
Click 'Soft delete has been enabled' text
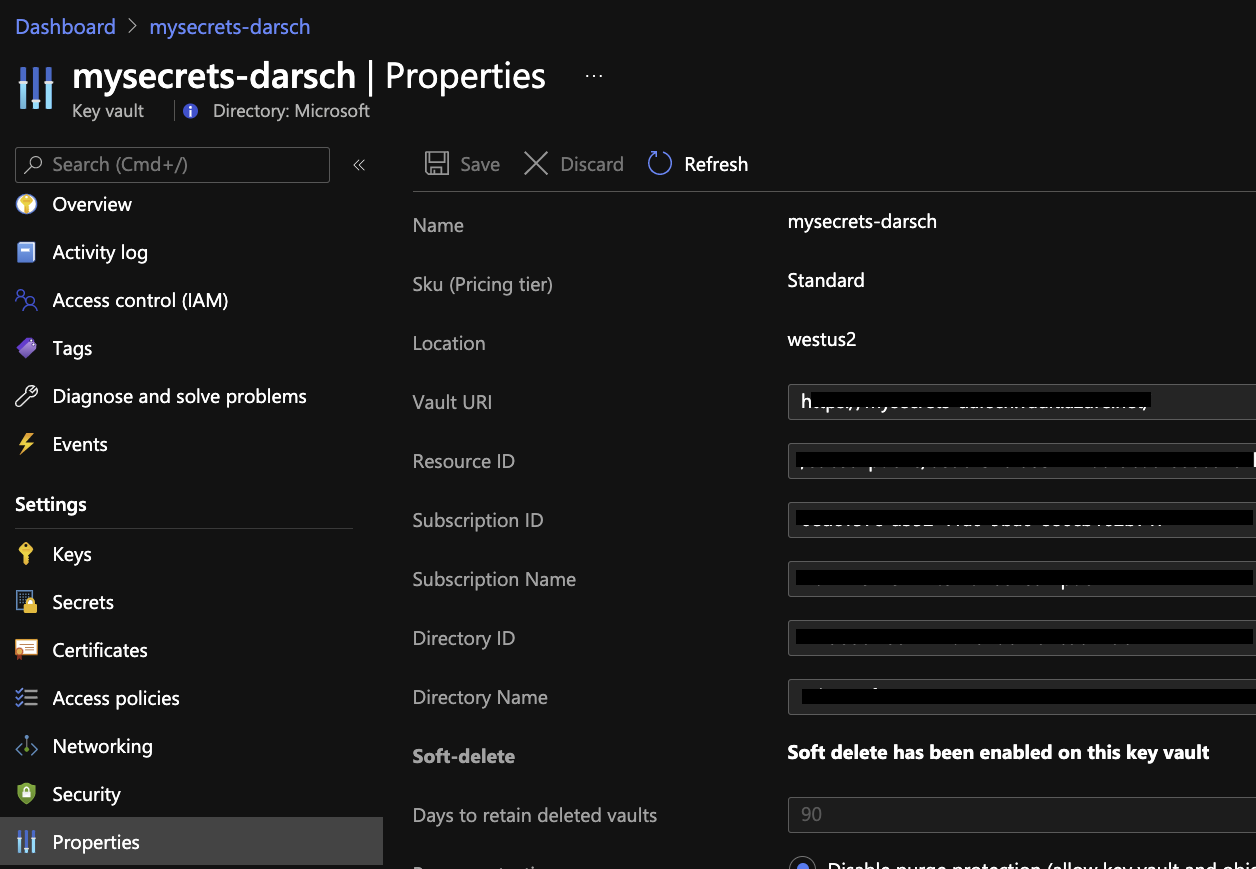tap(998, 752)
